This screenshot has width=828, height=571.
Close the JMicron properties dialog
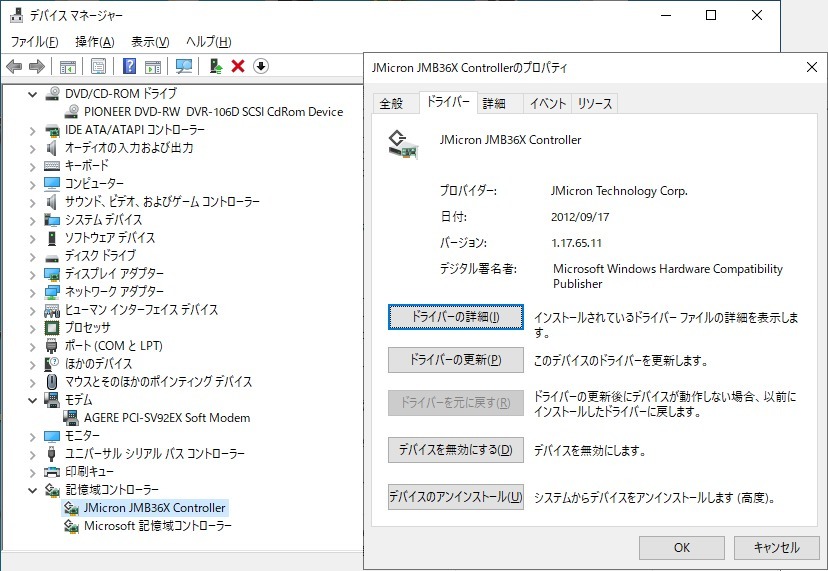pyautogui.click(x=812, y=67)
